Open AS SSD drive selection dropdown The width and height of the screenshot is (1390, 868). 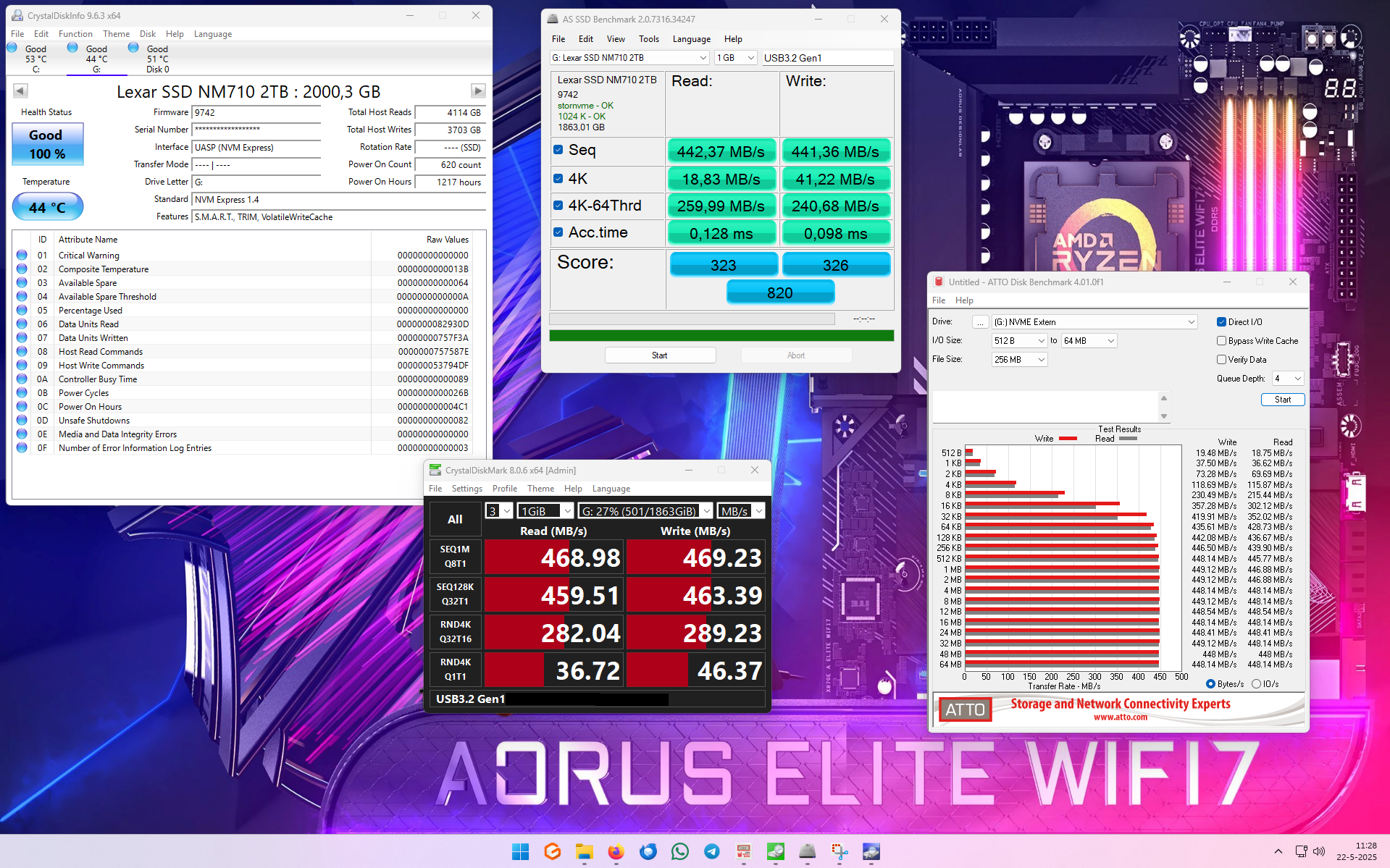(x=629, y=58)
